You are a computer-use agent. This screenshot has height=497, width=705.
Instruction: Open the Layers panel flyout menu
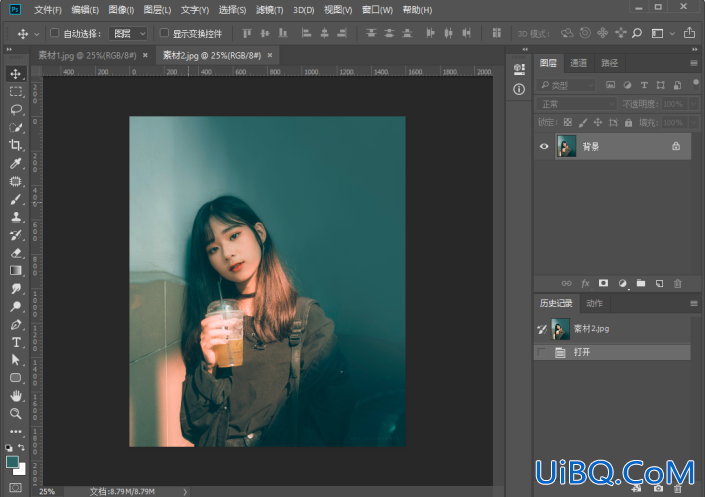tap(694, 63)
